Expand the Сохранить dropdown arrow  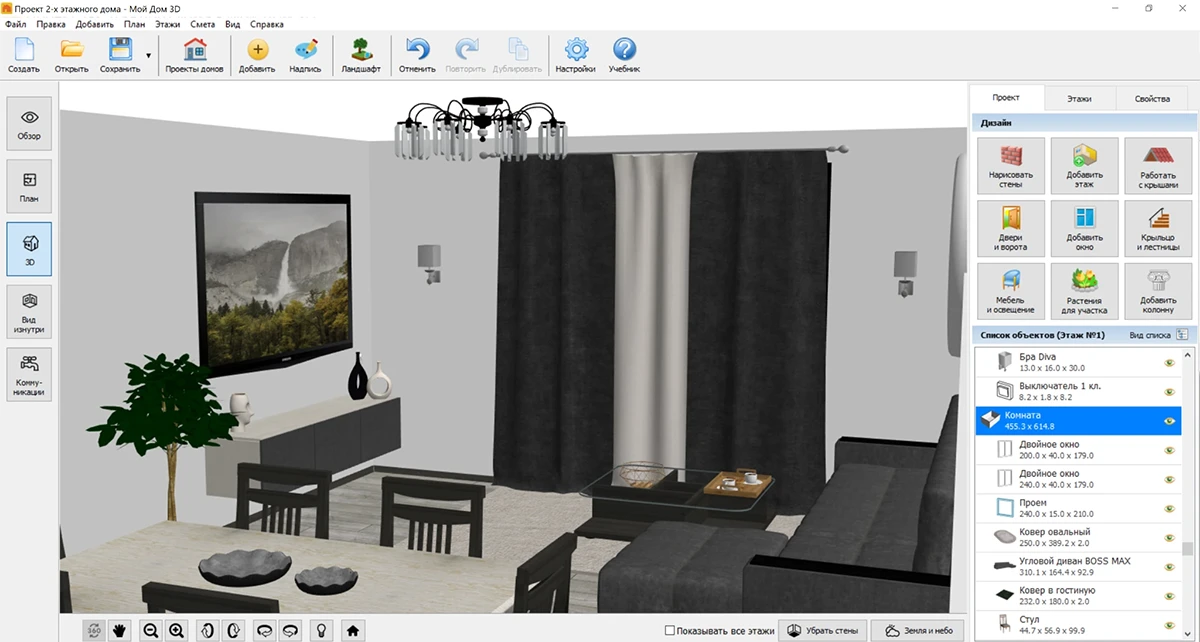[x=149, y=56]
